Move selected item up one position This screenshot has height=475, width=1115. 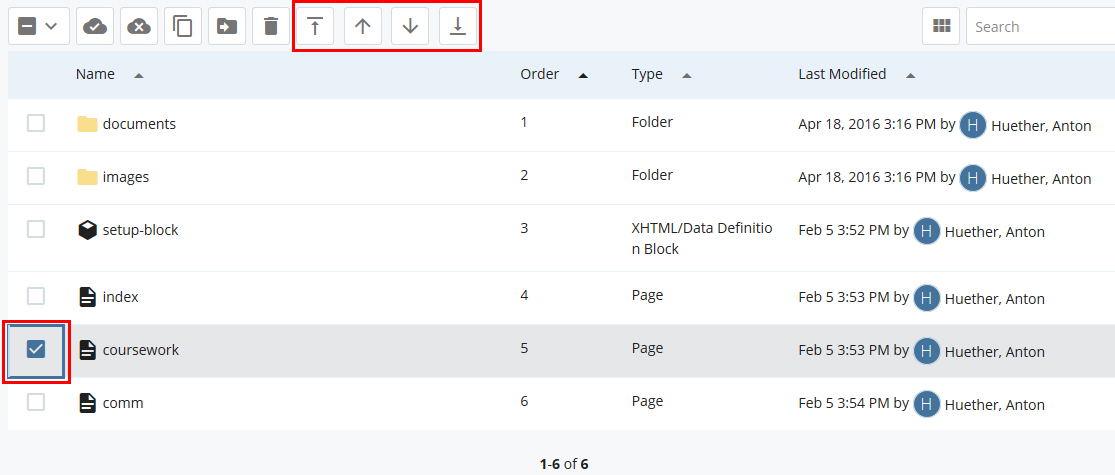tap(363, 27)
